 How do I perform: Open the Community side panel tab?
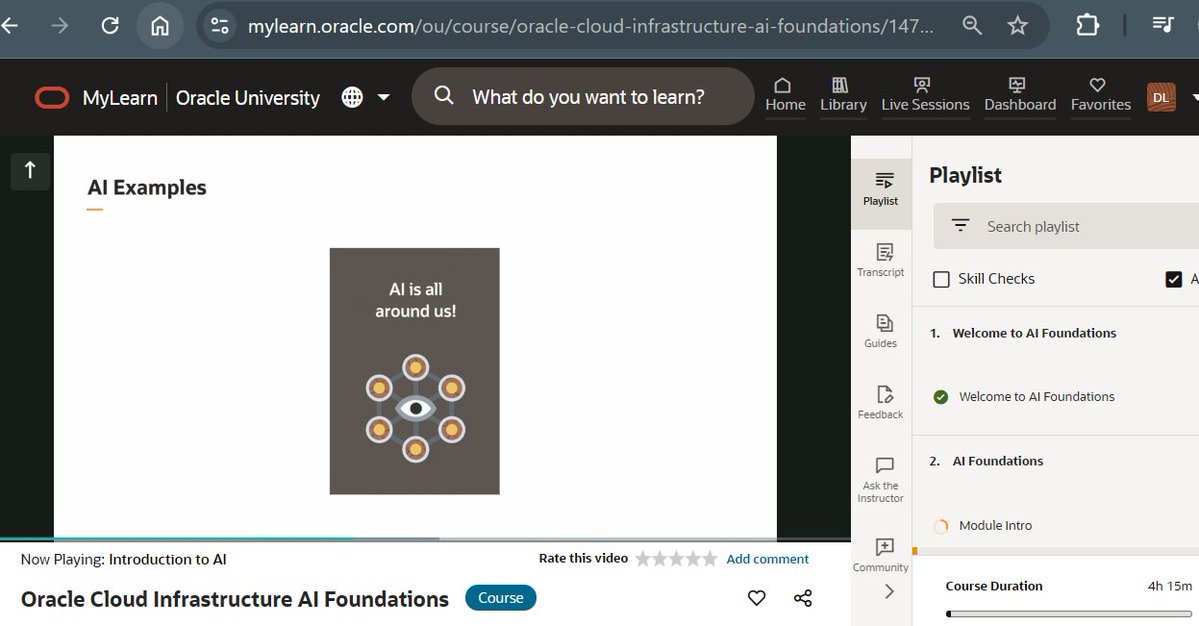click(x=881, y=555)
